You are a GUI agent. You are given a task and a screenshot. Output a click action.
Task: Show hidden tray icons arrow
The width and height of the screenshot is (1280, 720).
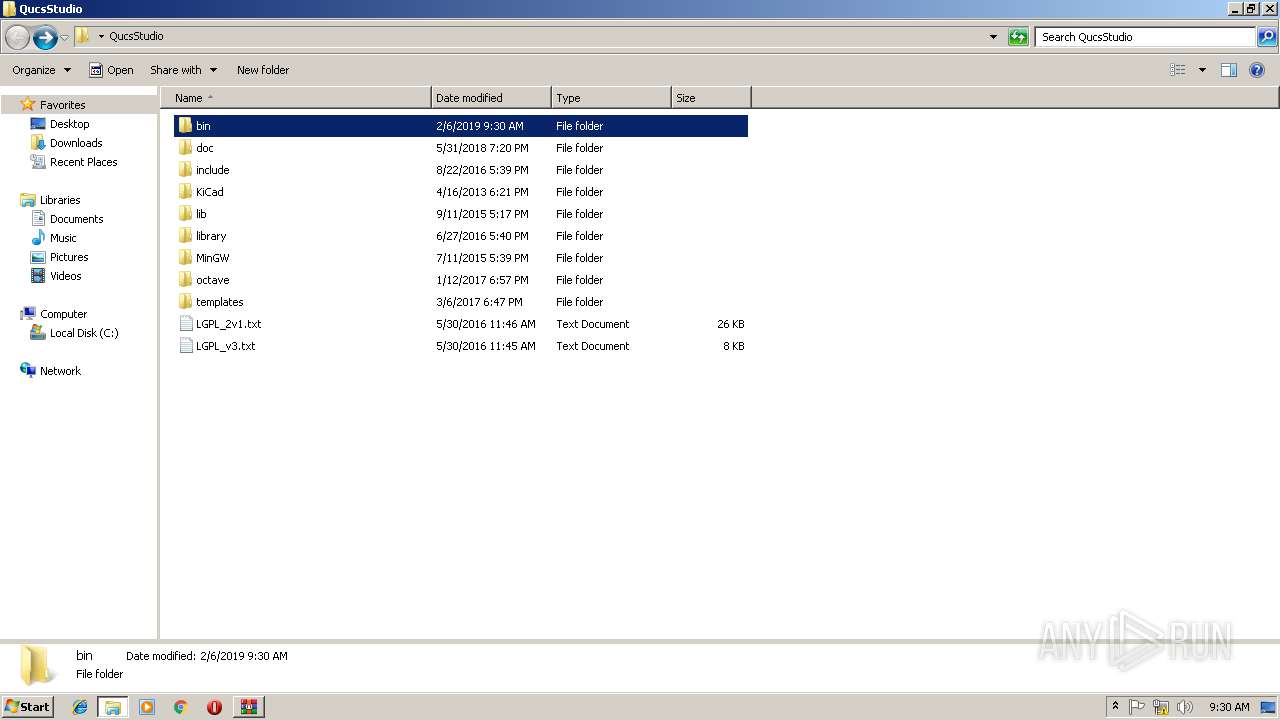pos(1115,707)
